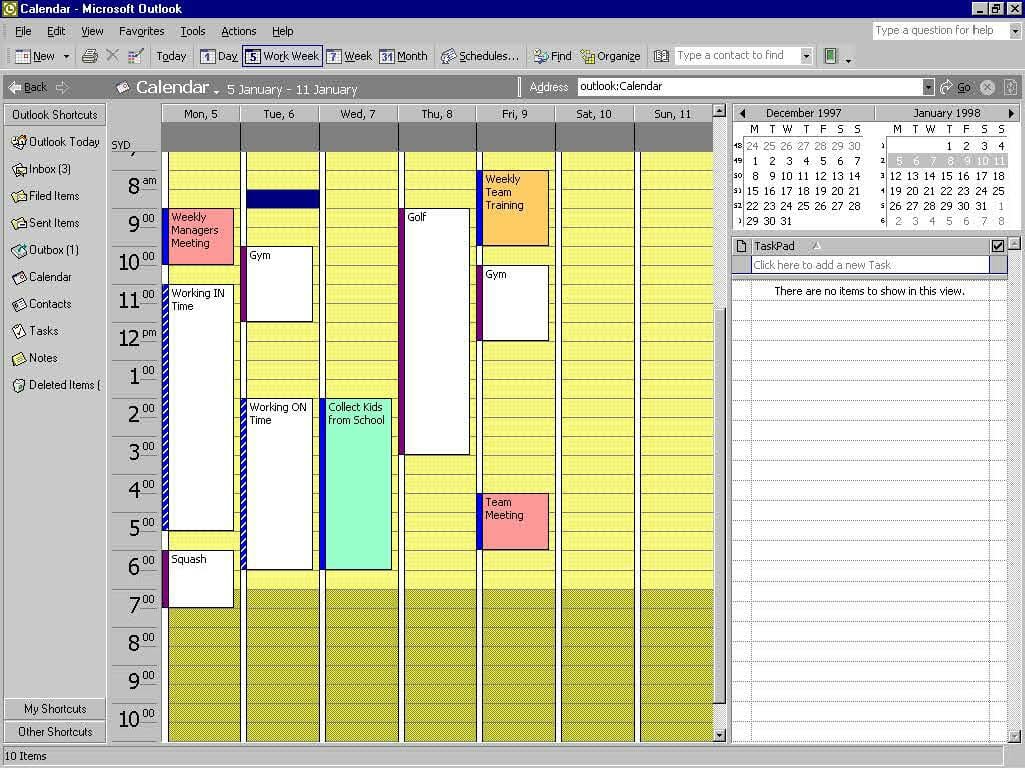Click the New item toolbar button
1025x770 pixels.
click(35, 56)
